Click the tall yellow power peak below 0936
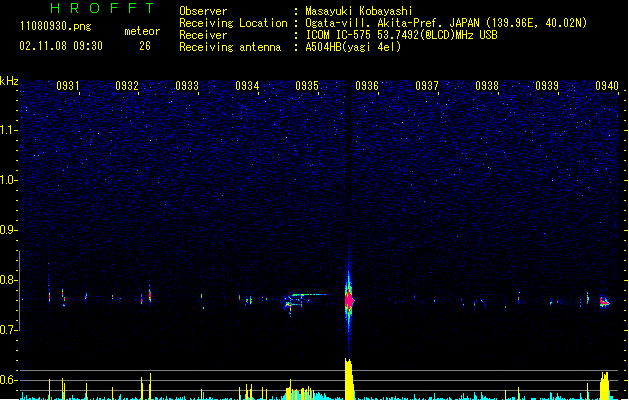 coord(349,379)
